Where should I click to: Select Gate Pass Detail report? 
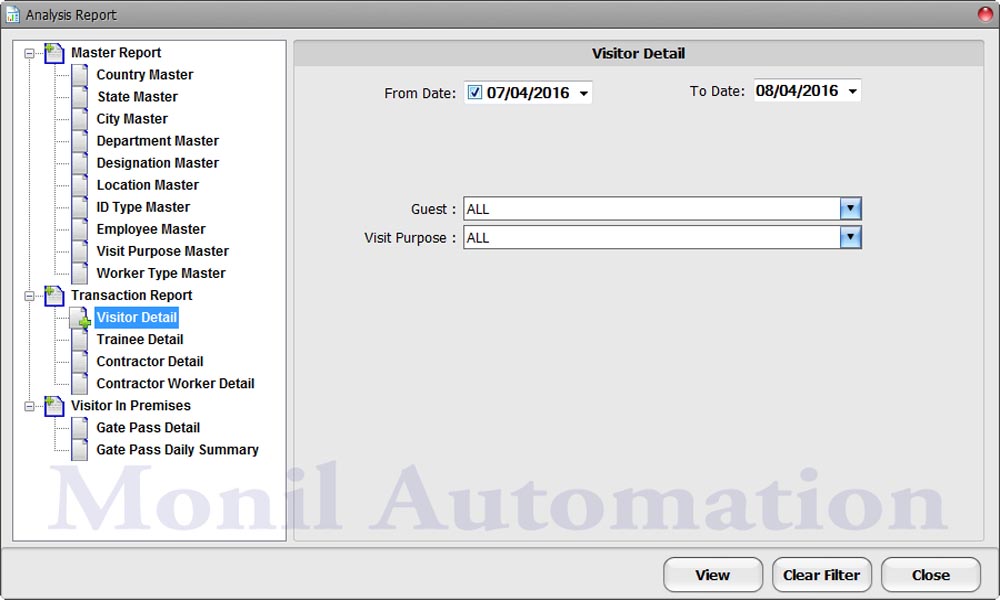tap(148, 428)
